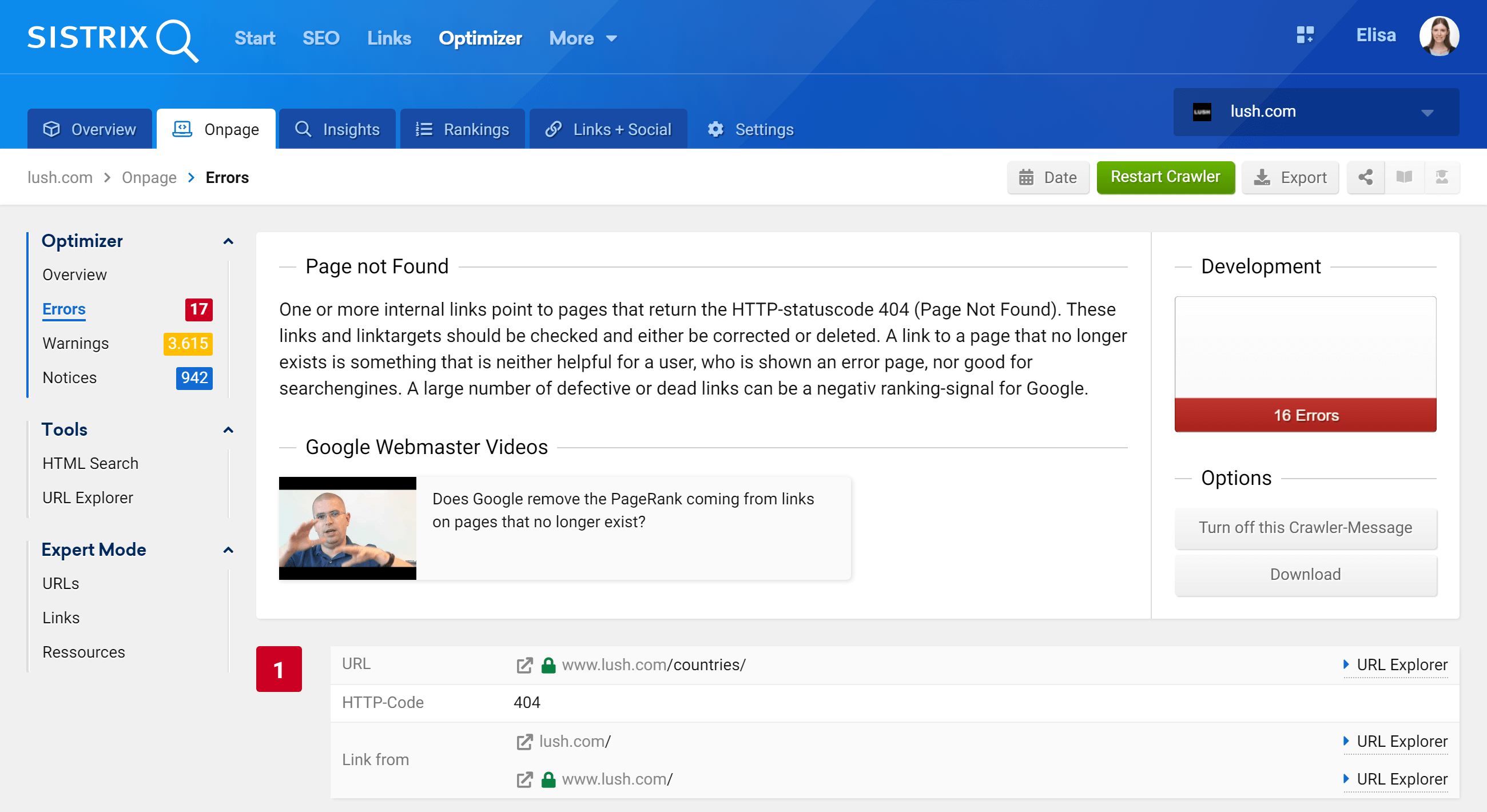Open the Links module in top navigation
Viewport: 1487px width, 812px height.
(x=389, y=38)
